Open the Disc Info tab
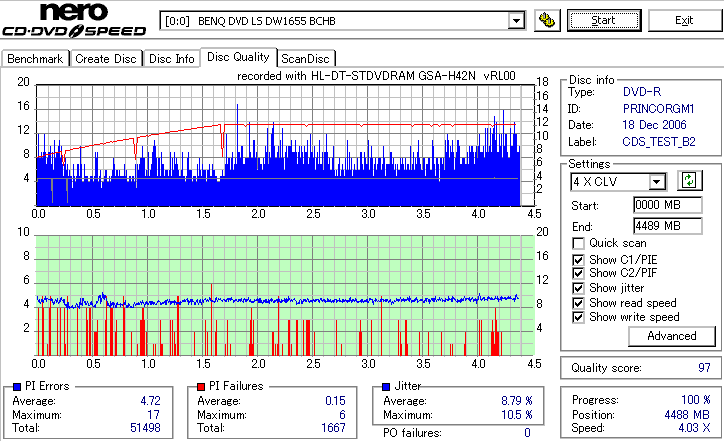This screenshot has width=724, height=441. 171,59
